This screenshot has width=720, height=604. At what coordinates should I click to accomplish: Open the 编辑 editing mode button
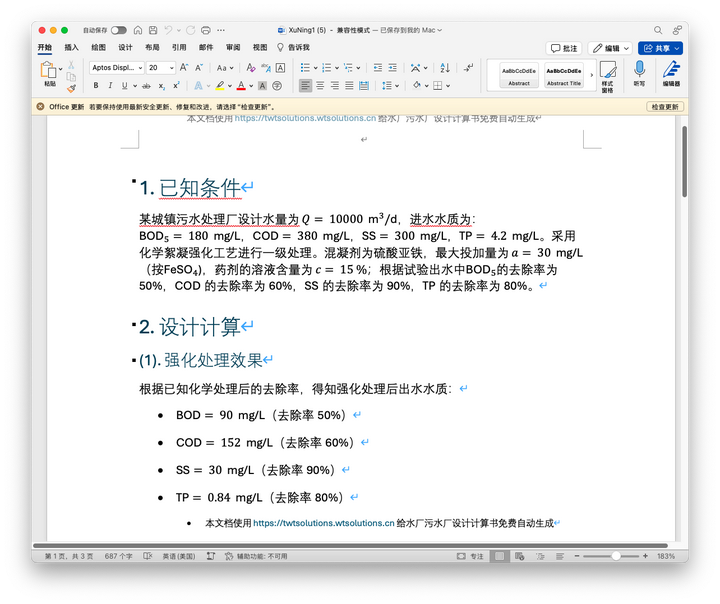[x=610, y=48]
